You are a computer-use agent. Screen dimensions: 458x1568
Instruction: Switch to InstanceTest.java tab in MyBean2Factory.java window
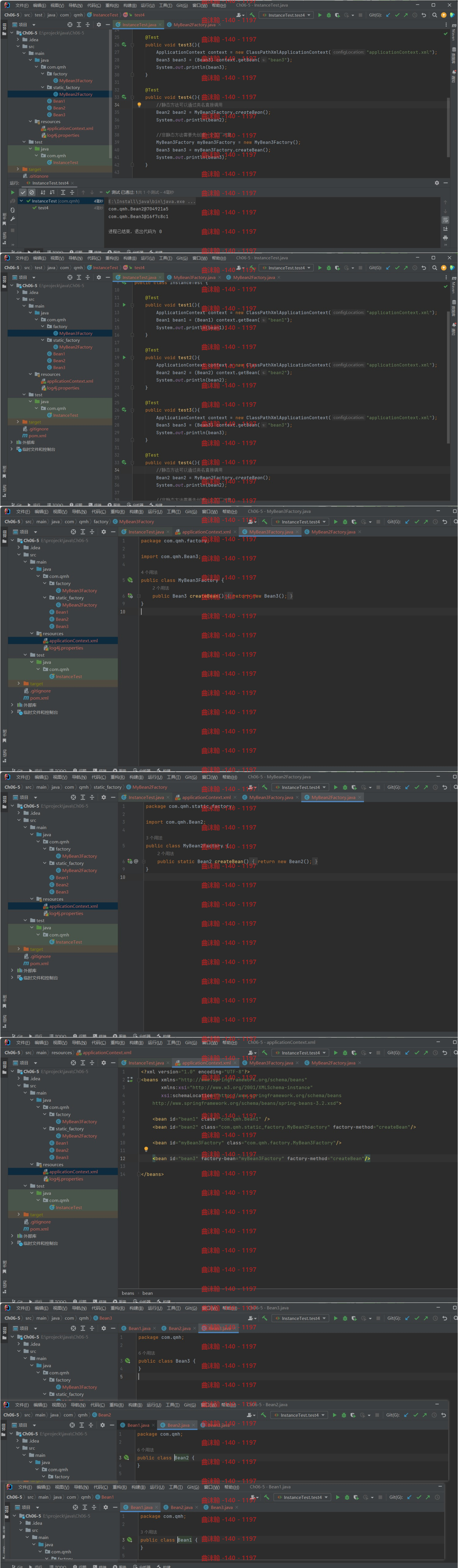146,797
